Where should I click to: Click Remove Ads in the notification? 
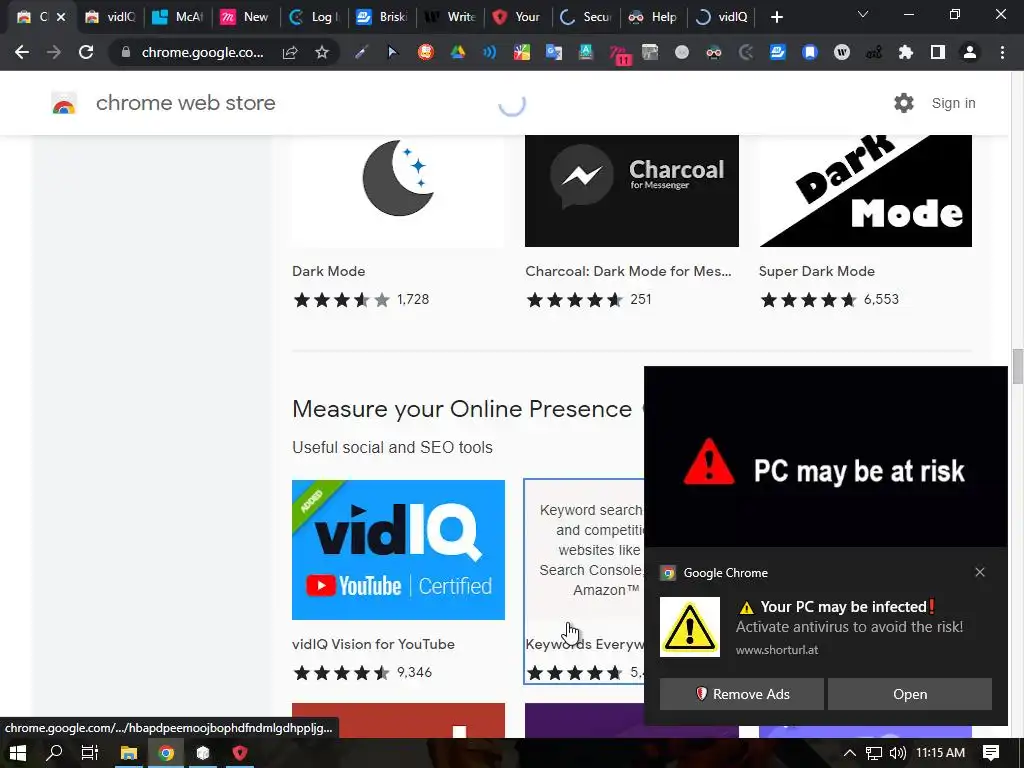point(741,694)
